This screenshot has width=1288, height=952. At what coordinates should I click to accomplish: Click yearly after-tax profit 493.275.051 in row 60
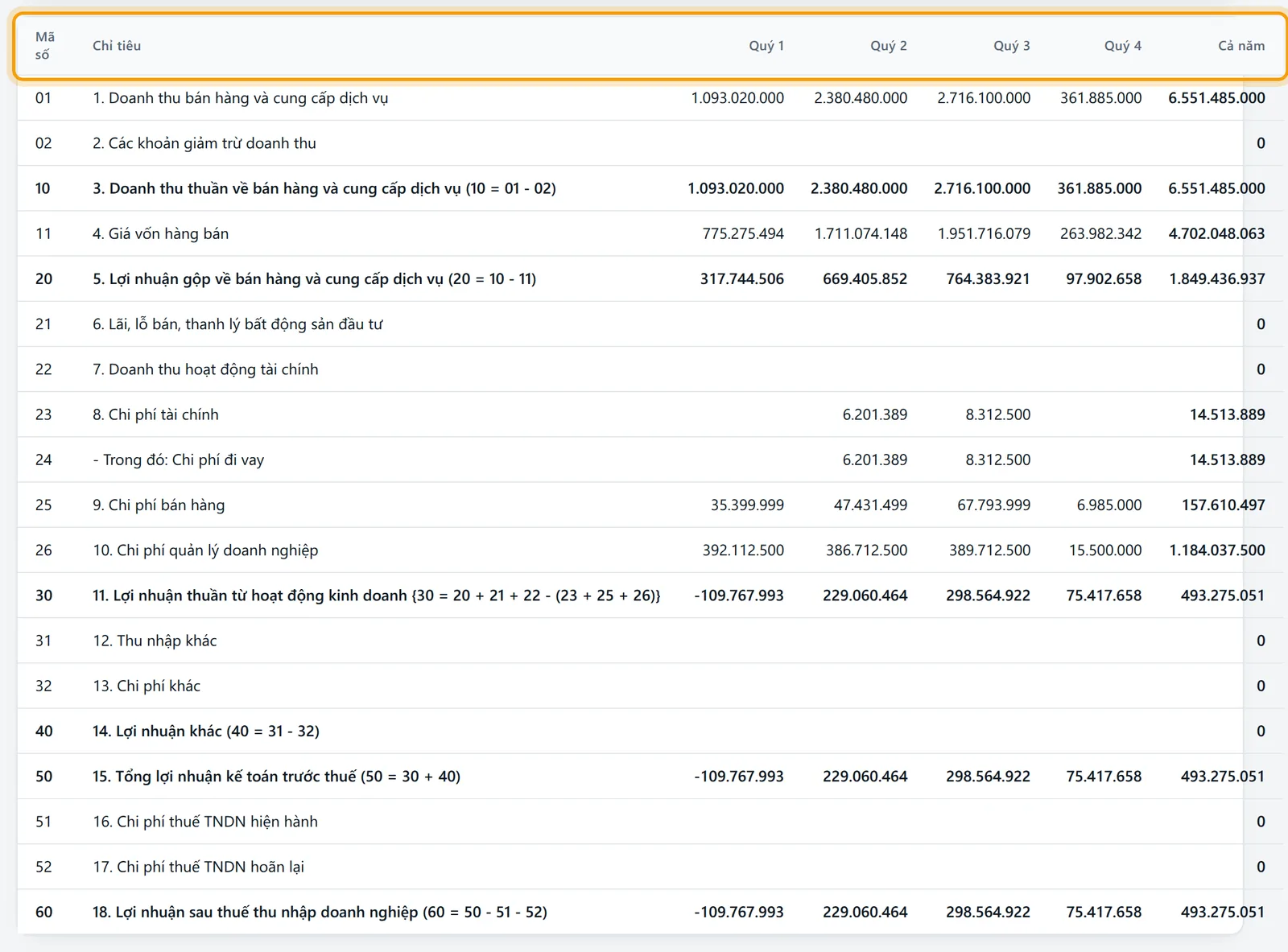coord(1223,913)
